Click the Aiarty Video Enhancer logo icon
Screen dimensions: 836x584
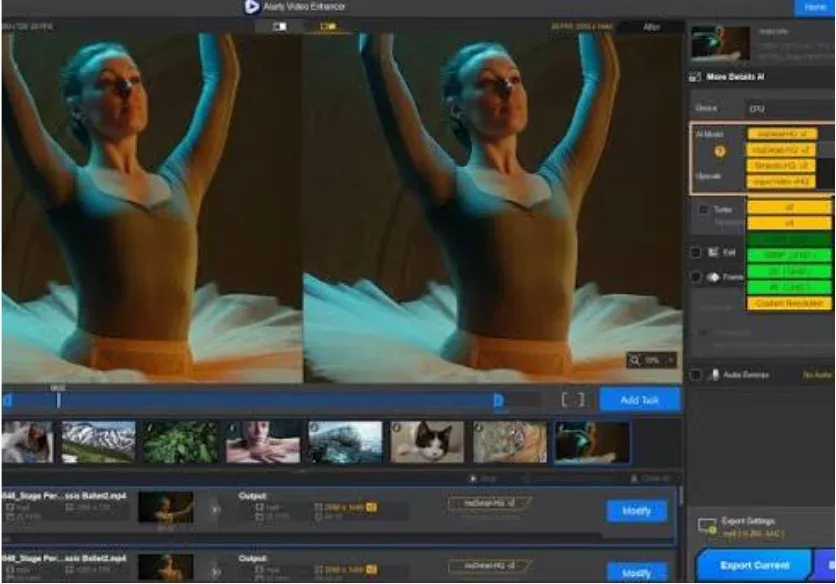pyautogui.click(x=252, y=7)
